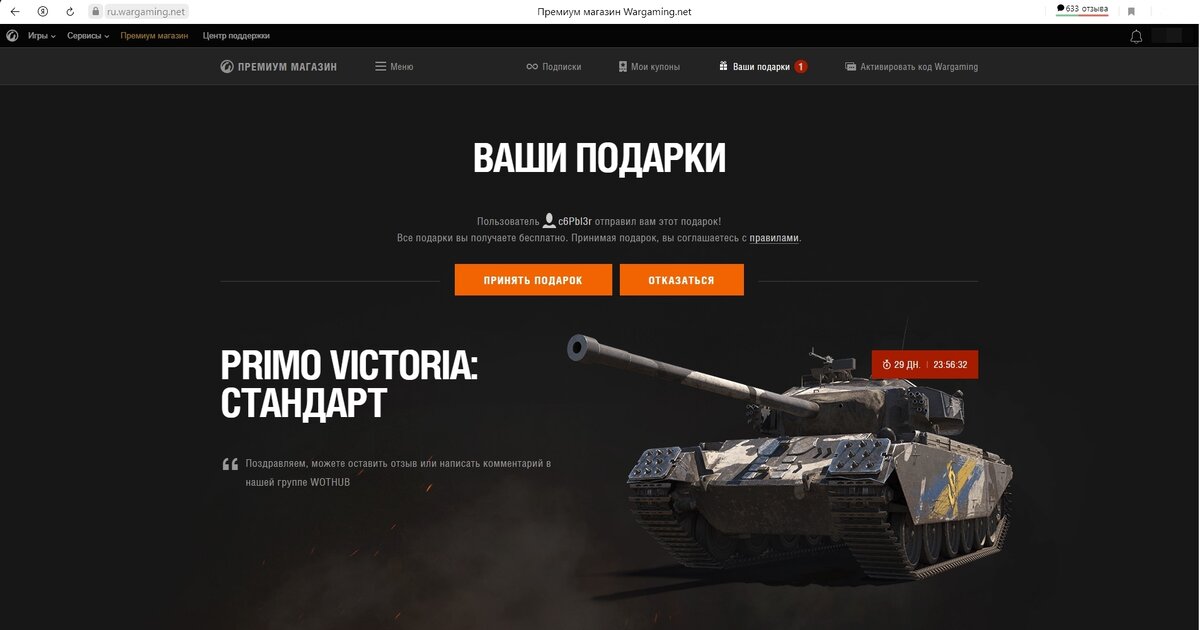
Task: Reload the page with the refresh icon
Action: pos(70,11)
